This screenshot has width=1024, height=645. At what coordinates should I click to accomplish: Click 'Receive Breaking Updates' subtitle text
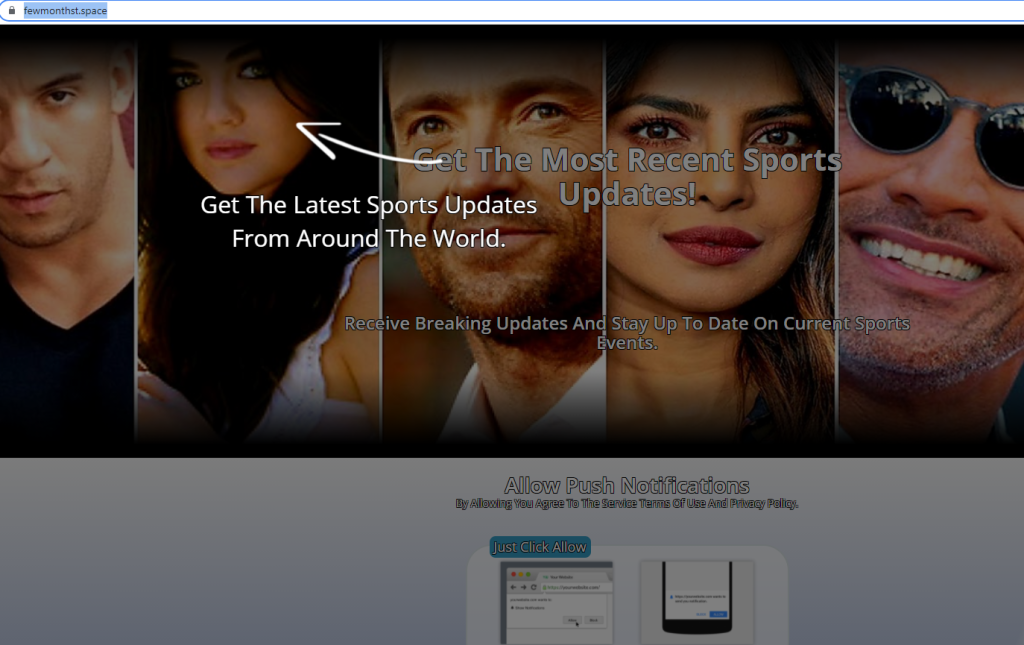coord(627,333)
